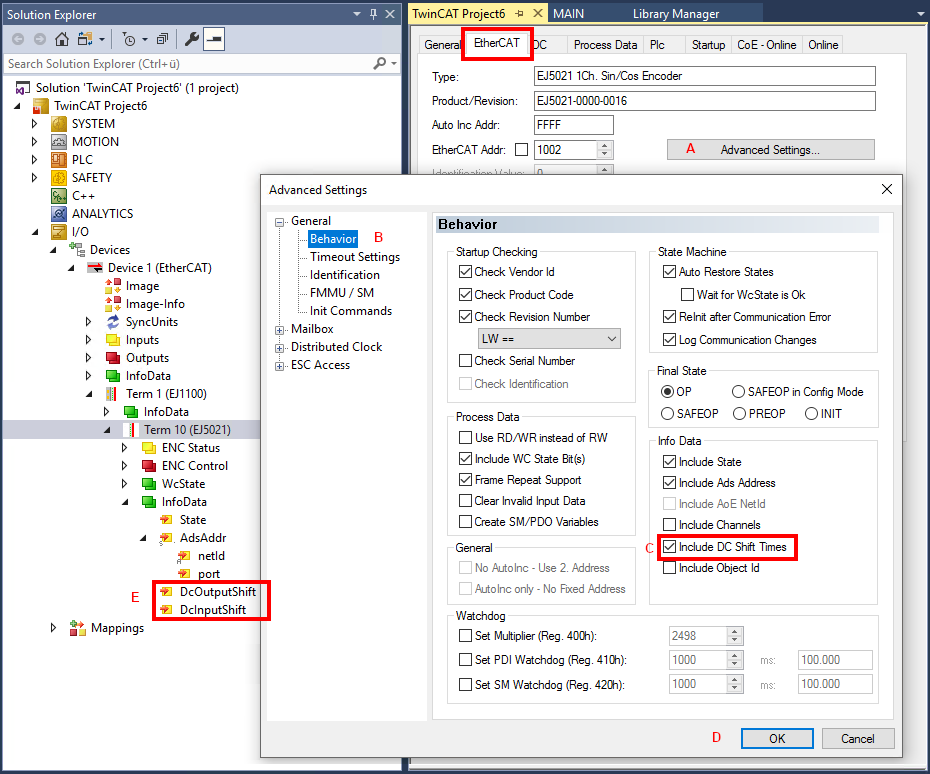Increase Set Multiplier watchdog stepper value

(735, 631)
